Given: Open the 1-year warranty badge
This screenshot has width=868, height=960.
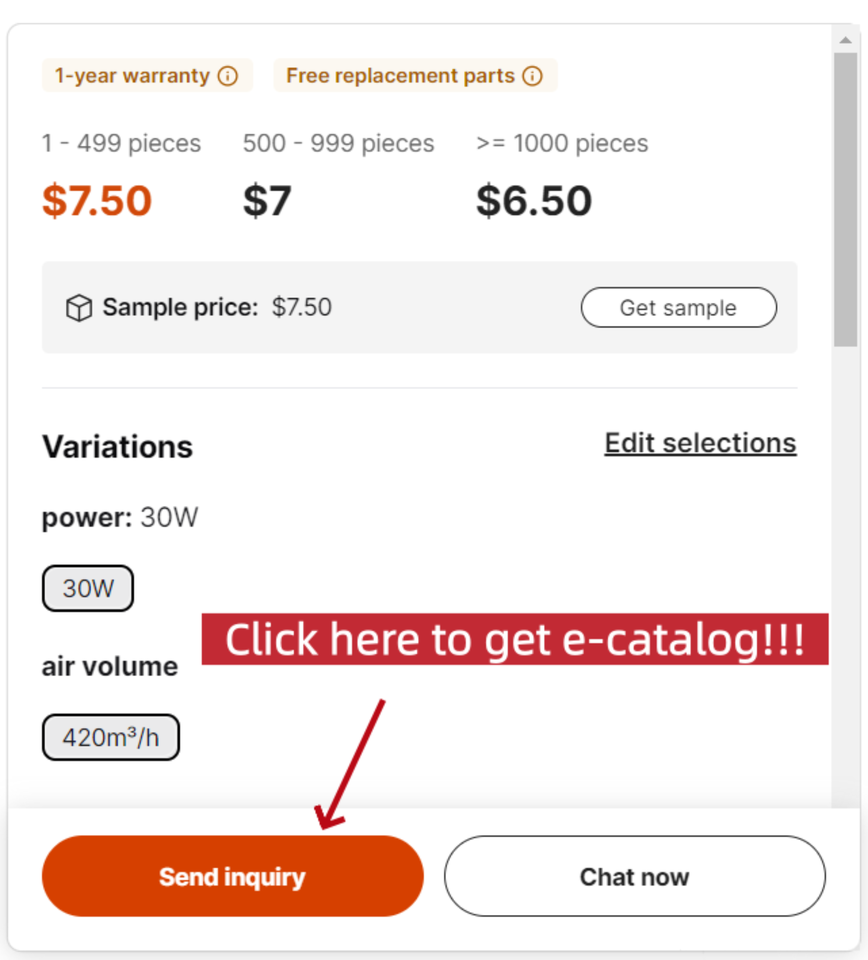Looking at the screenshot, I should [x=133, y=76].
